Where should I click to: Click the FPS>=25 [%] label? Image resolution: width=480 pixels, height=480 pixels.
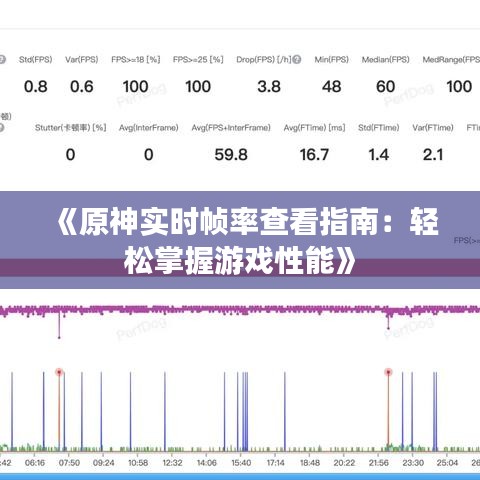tap(198, 60)
